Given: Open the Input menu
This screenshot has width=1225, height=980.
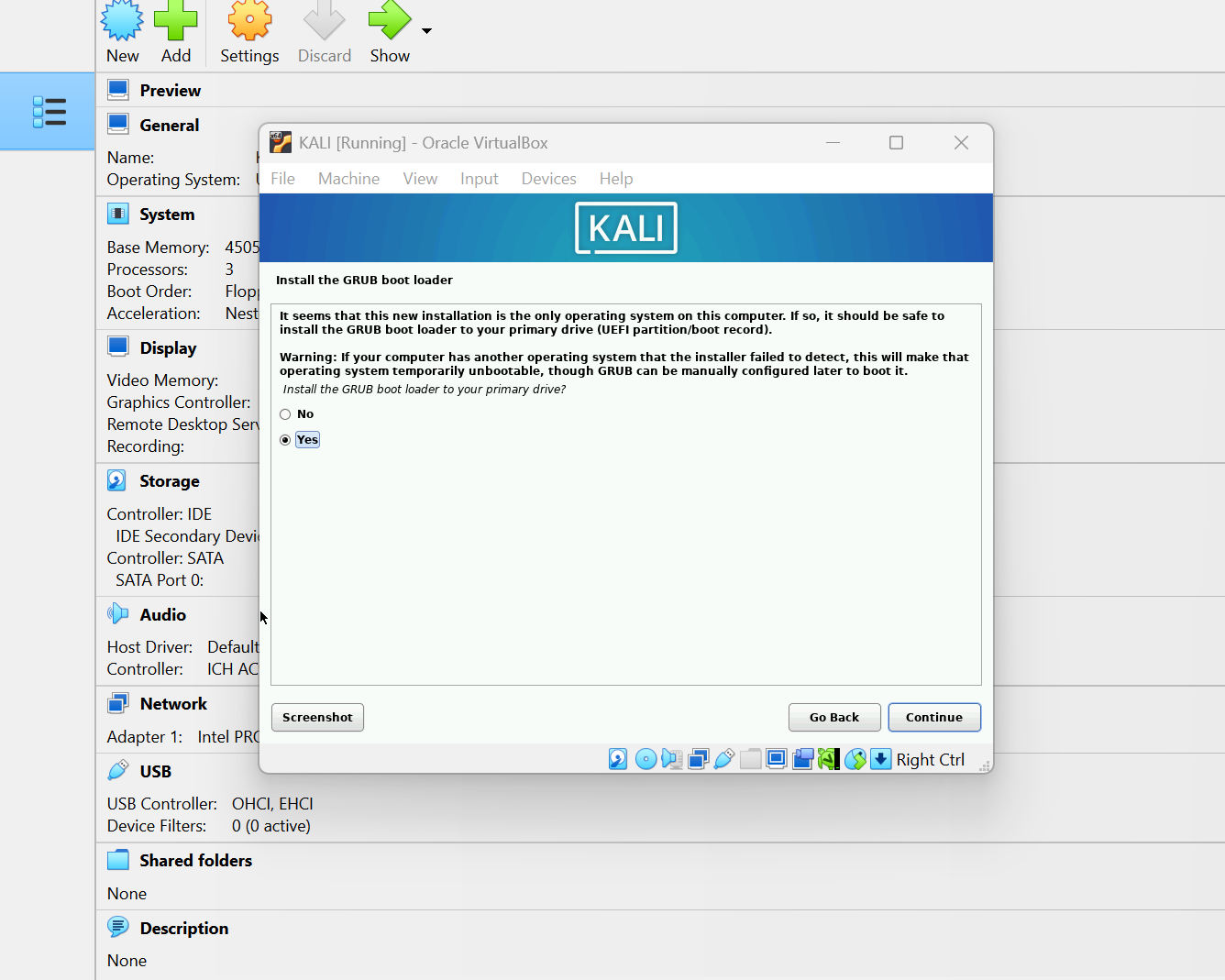Looking at the screenshot, I should click(x=480, y=179).
